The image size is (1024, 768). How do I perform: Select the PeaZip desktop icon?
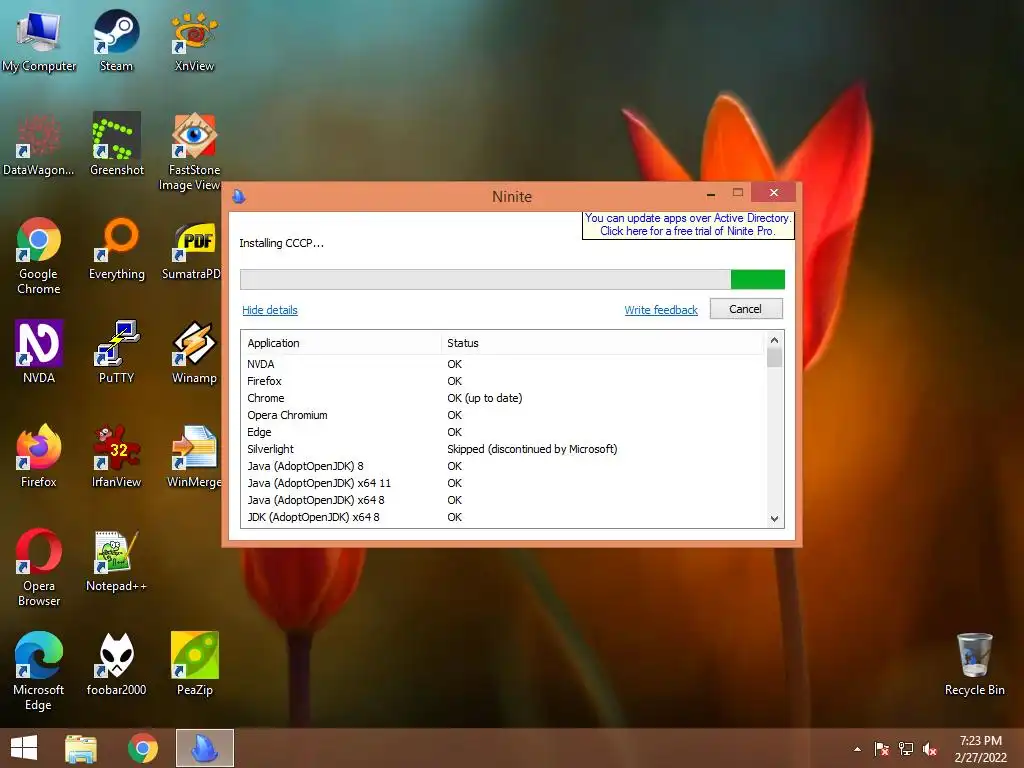[x=194, y=665]
